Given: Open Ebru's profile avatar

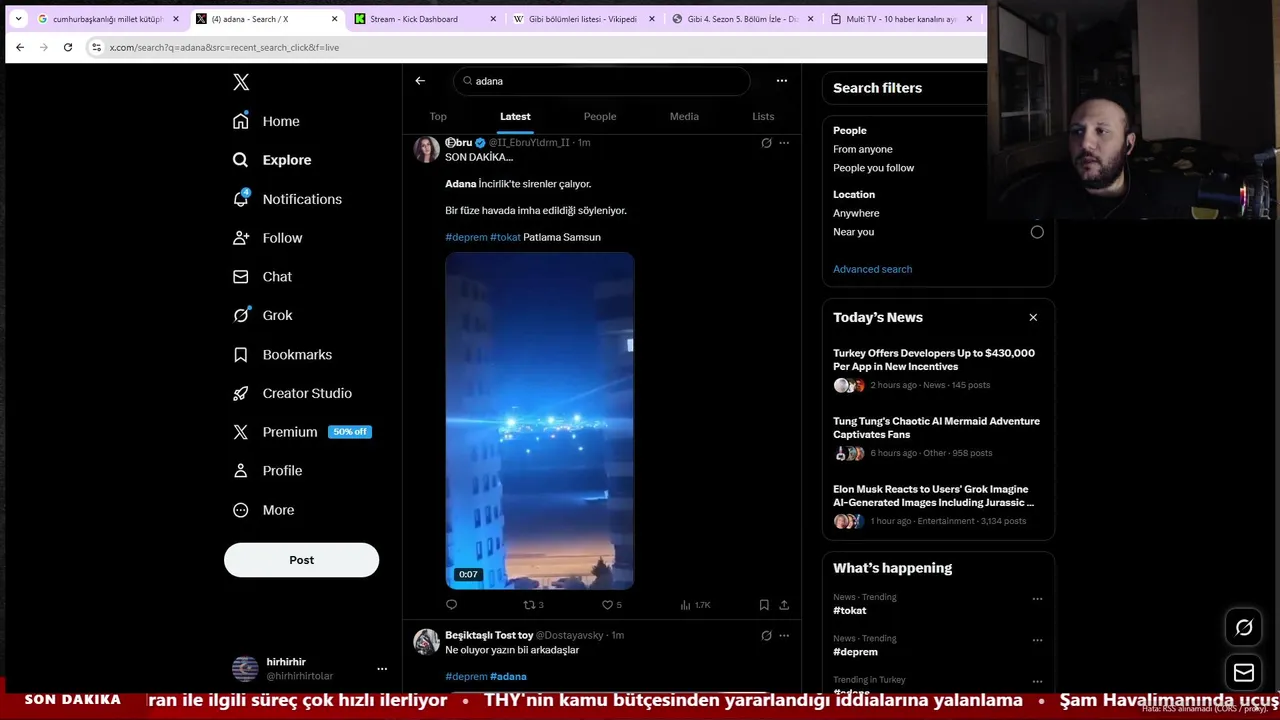Looking at the screenshot, I should (427, 149).
